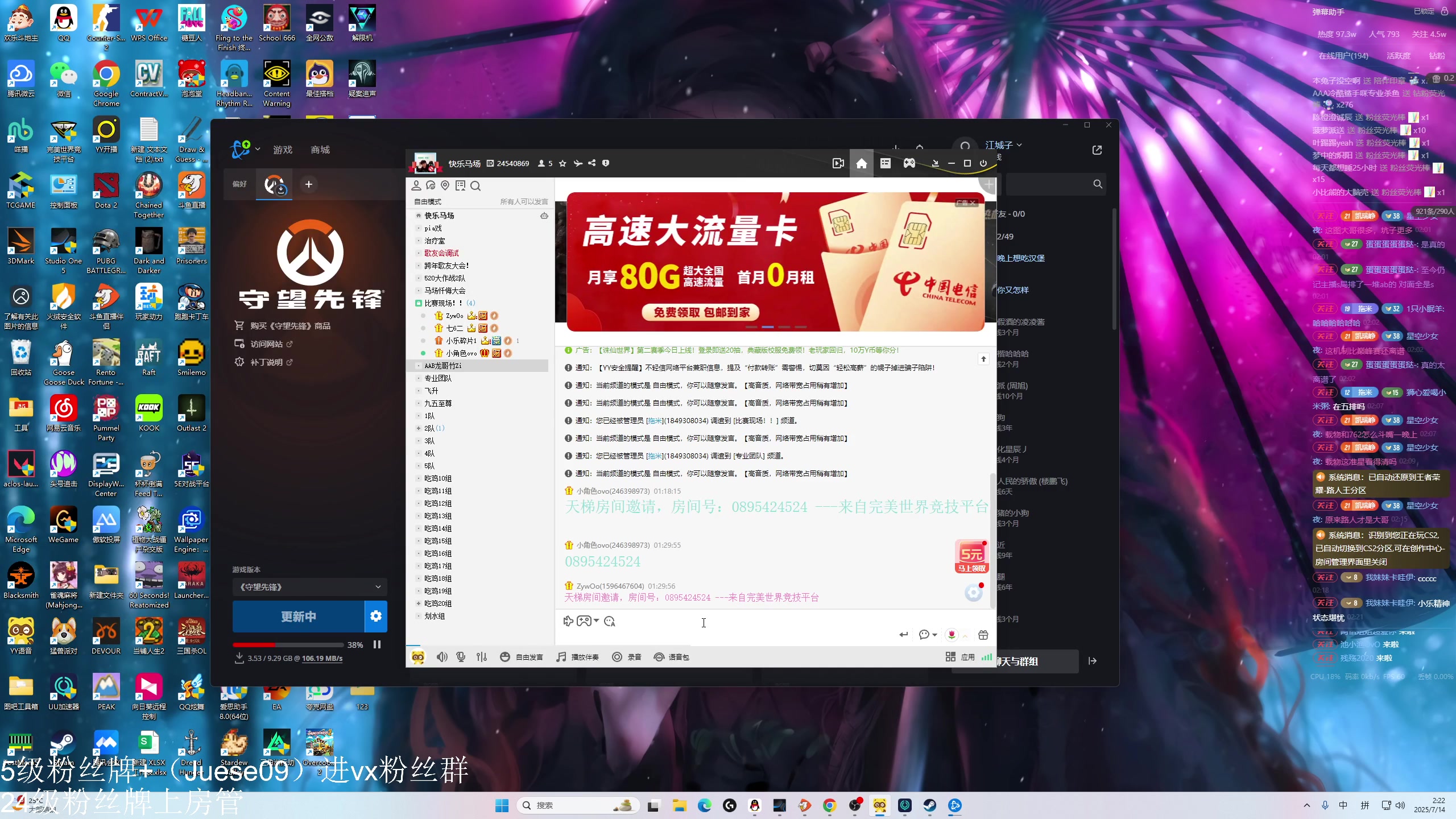This screenshot has height=819, width=1456.
Task: Click the chat bubble icon above channel tree
Action: coord(431,185)
